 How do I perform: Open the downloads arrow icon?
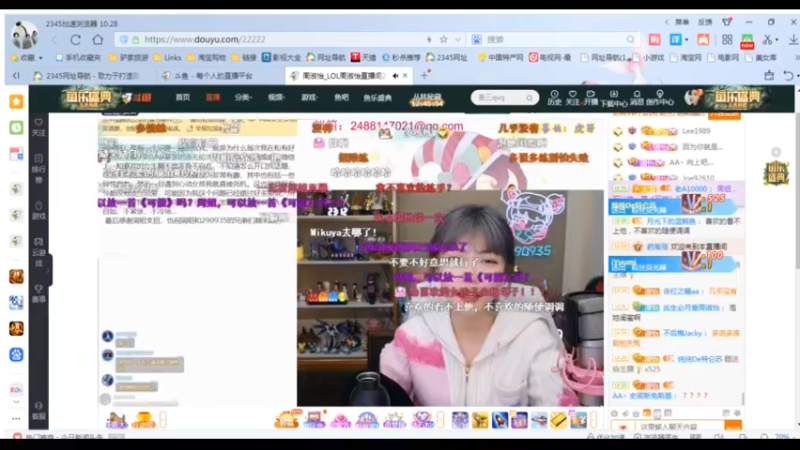(x=793, y=39)
